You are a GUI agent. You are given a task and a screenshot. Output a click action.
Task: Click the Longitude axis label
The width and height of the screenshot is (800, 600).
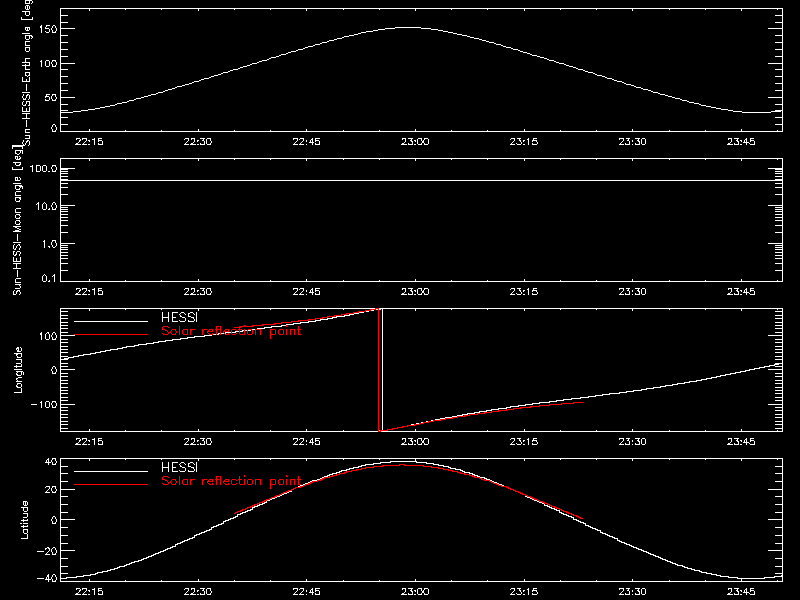click(18, 370)
